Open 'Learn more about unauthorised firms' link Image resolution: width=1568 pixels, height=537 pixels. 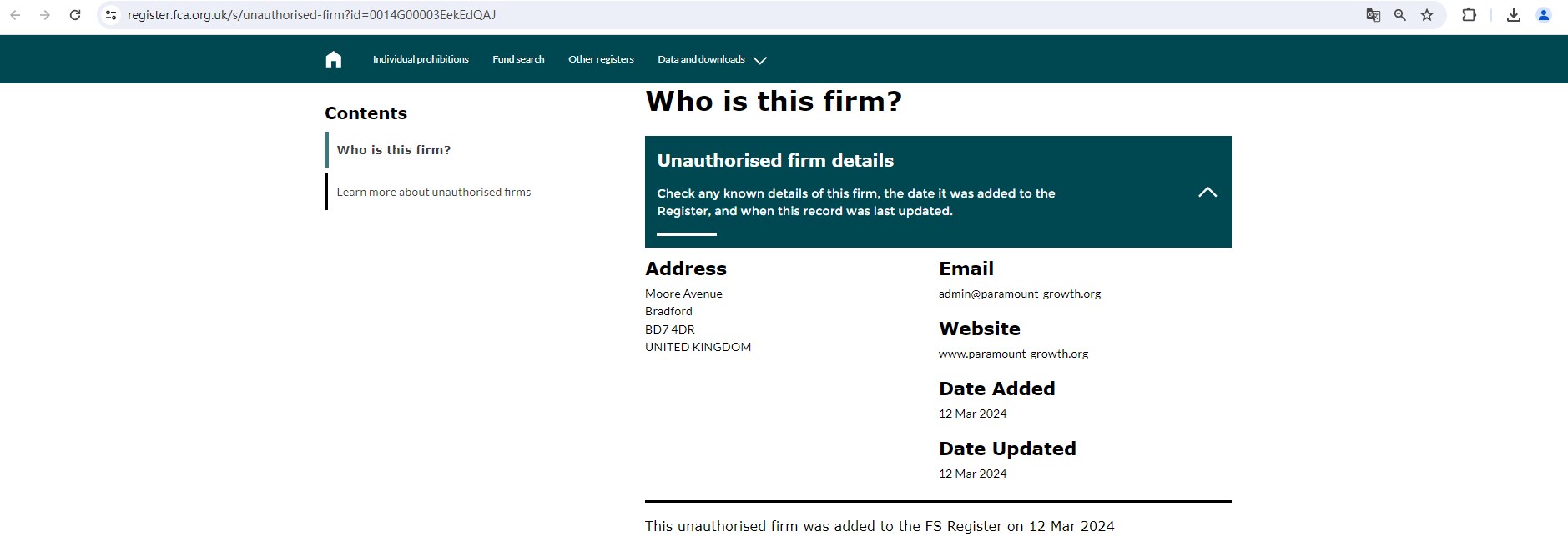coord(434,192)
